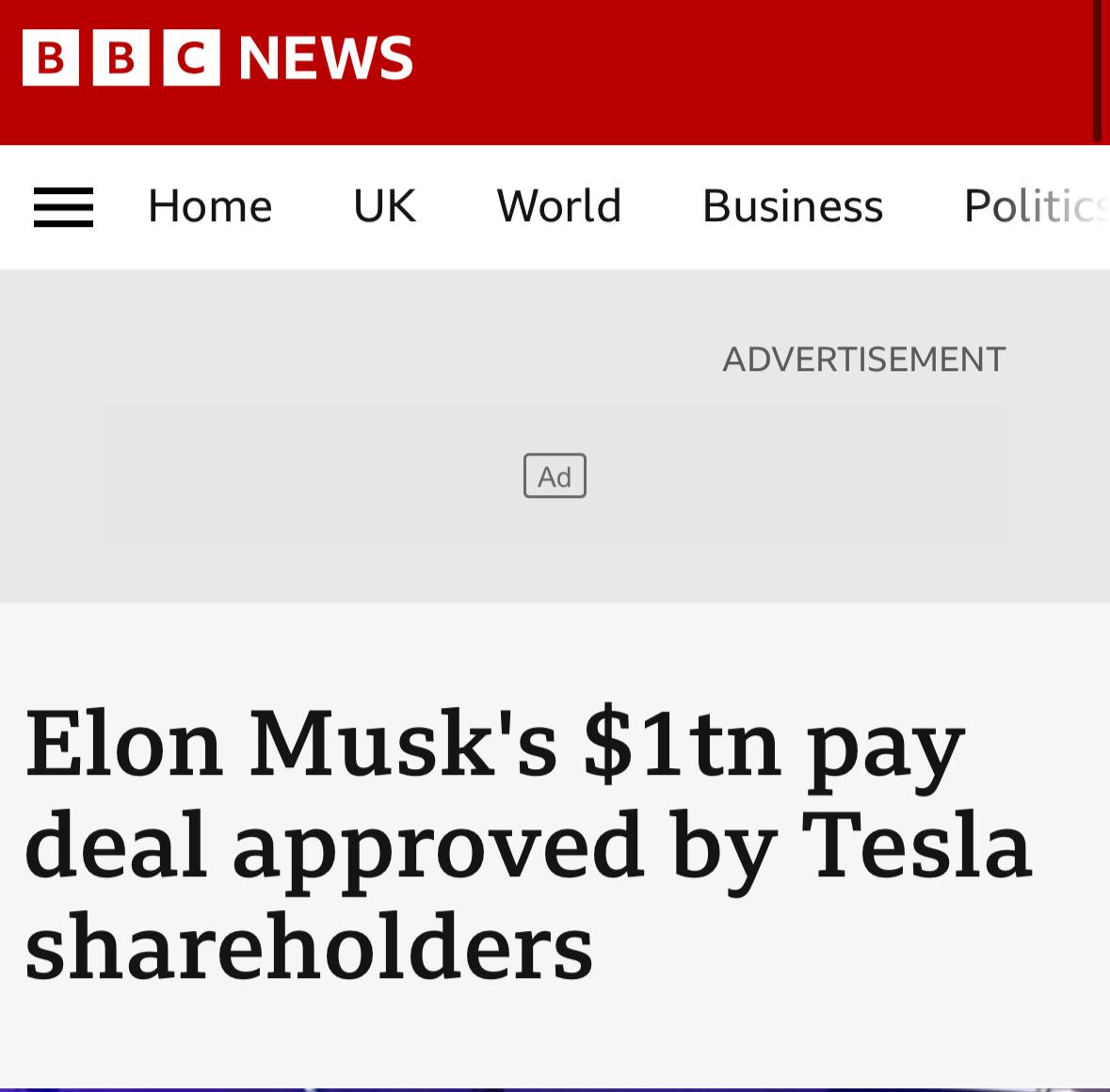Click the '$1tn' text in headline
Image resolution: width=1110 pixels, height=1092 pixels.
pyautogui.click(x=682, y=745)
